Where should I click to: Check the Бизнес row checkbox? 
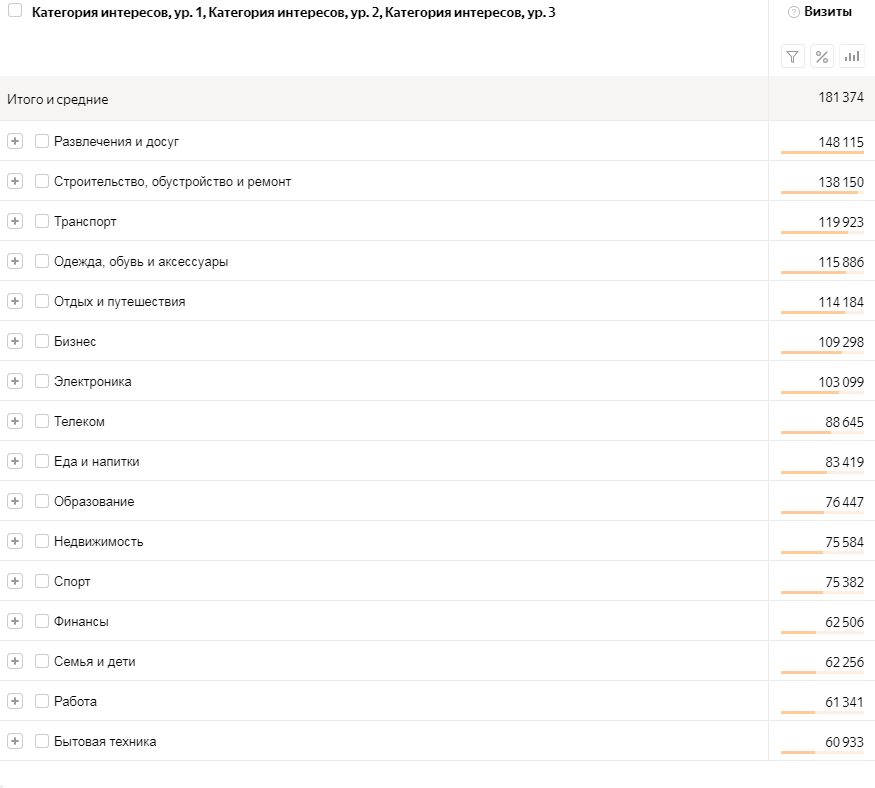point(42,341)
